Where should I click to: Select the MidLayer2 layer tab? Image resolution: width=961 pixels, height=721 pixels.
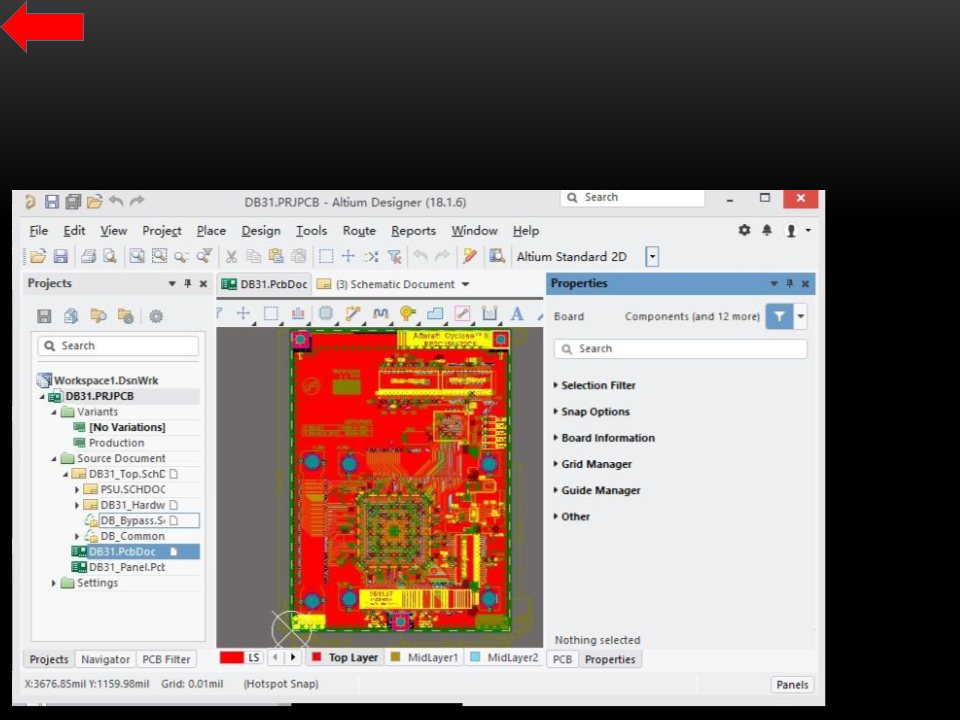click(504, 657)
